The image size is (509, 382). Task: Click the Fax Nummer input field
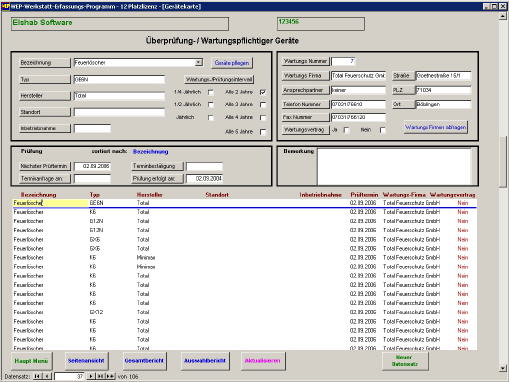[x=358, y=117]
